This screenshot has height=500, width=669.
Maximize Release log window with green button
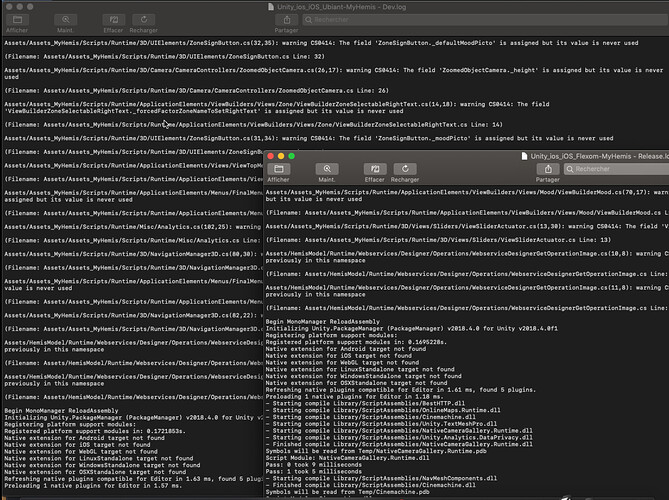(x=291, y=156)
